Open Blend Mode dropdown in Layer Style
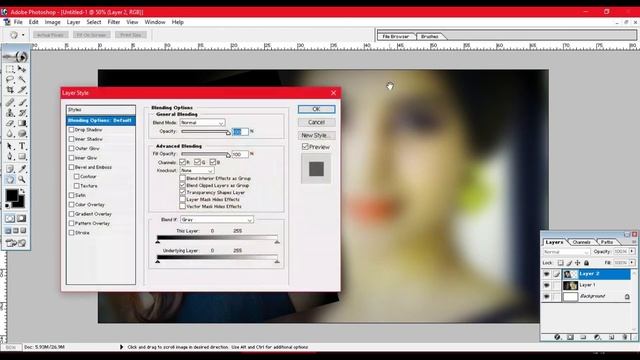The width and height of the screenshot is (640, 360). (203, 123)
